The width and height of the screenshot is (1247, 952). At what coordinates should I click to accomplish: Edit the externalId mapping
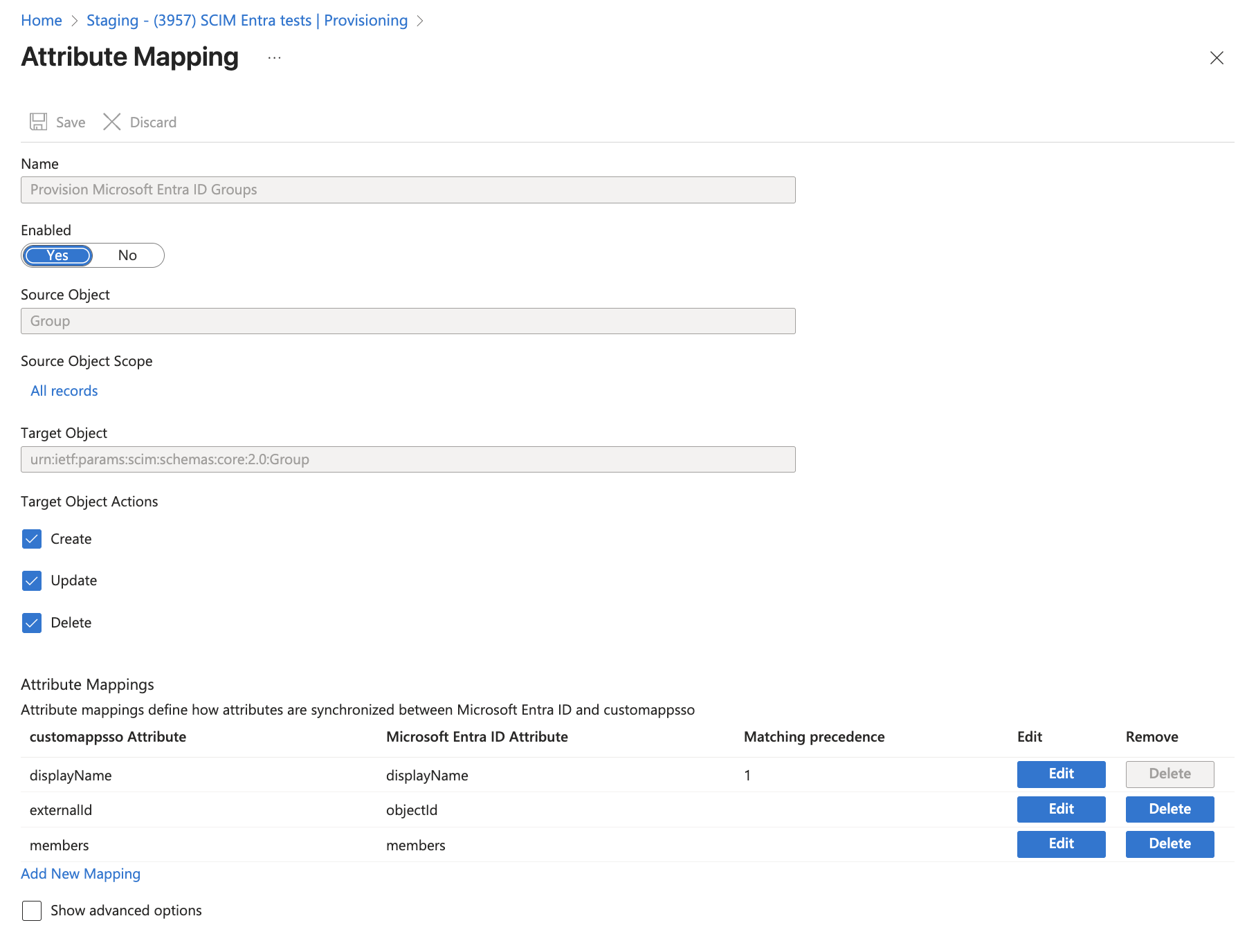(1061, 809)
